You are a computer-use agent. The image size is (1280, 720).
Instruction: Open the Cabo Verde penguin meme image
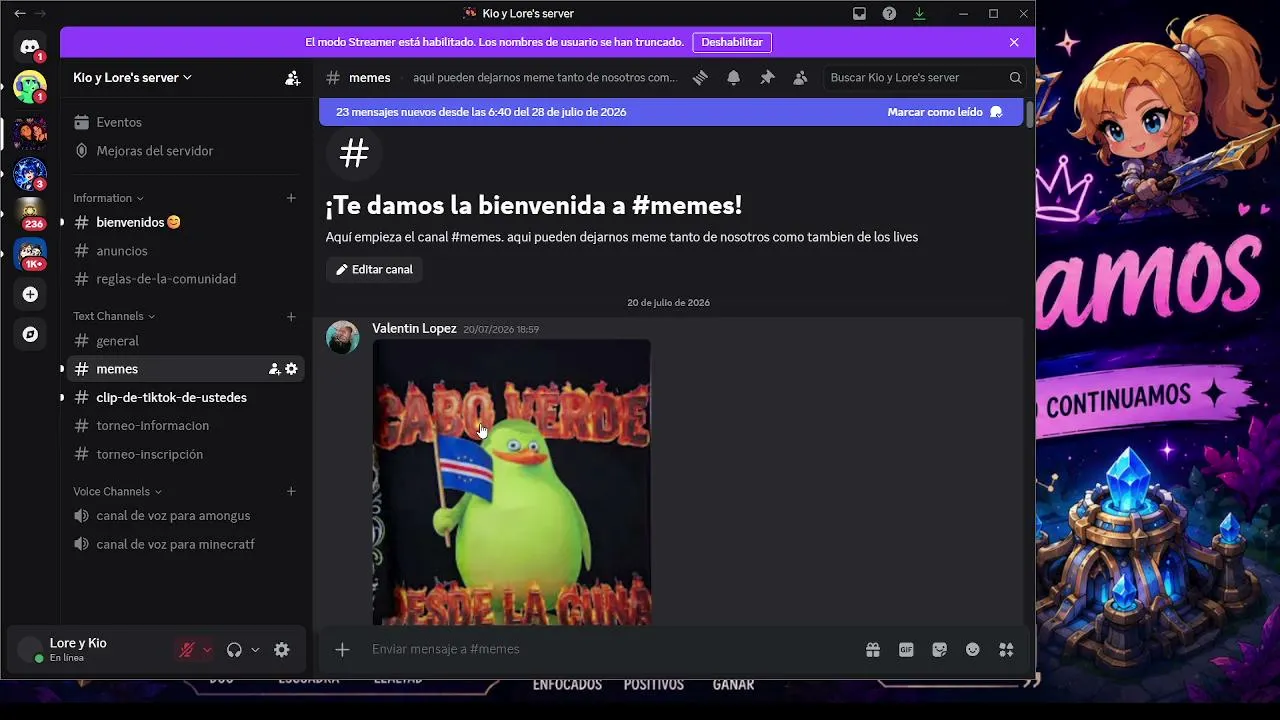coord(512,483)
